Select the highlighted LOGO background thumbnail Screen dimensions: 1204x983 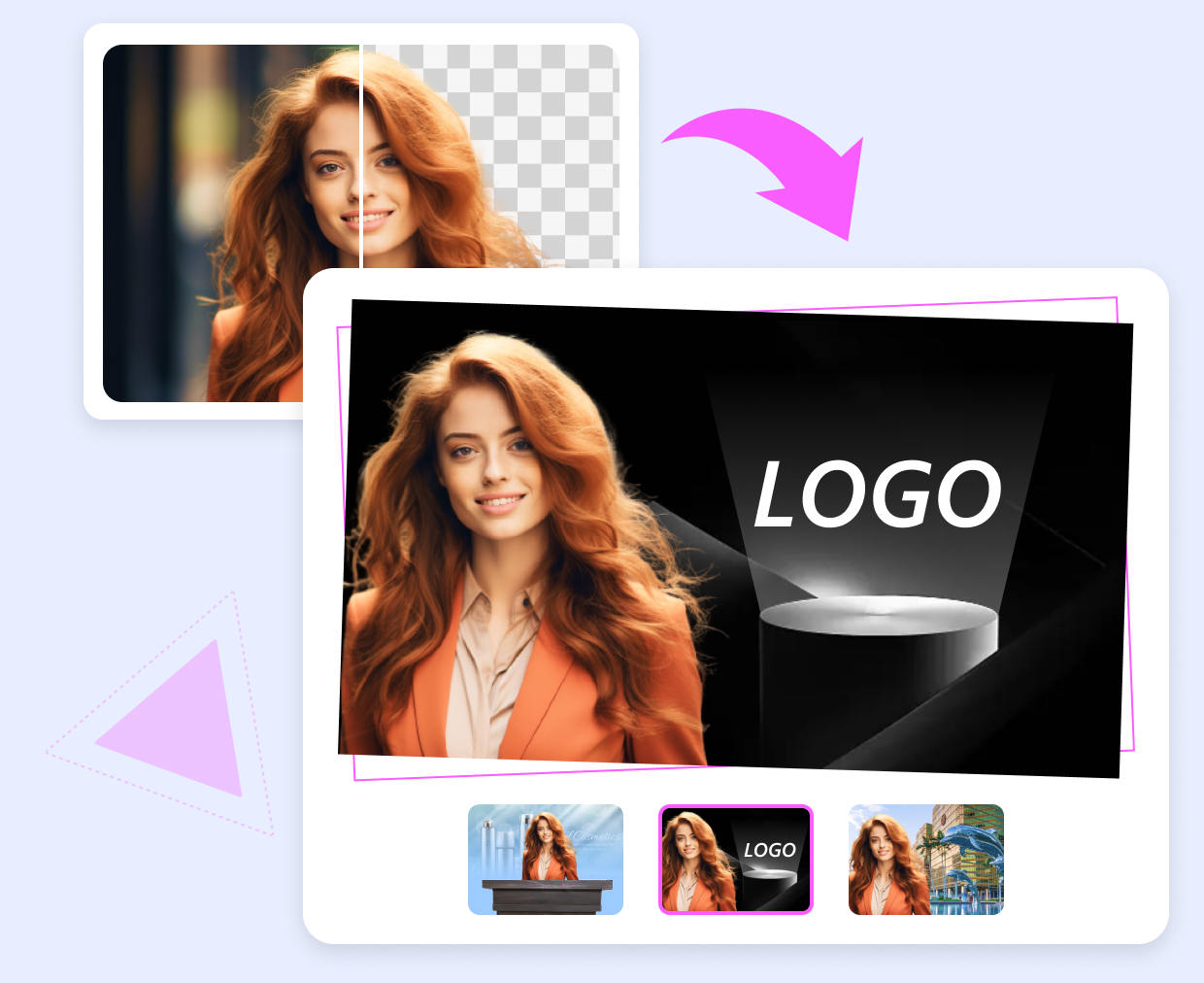coord(735,861)
